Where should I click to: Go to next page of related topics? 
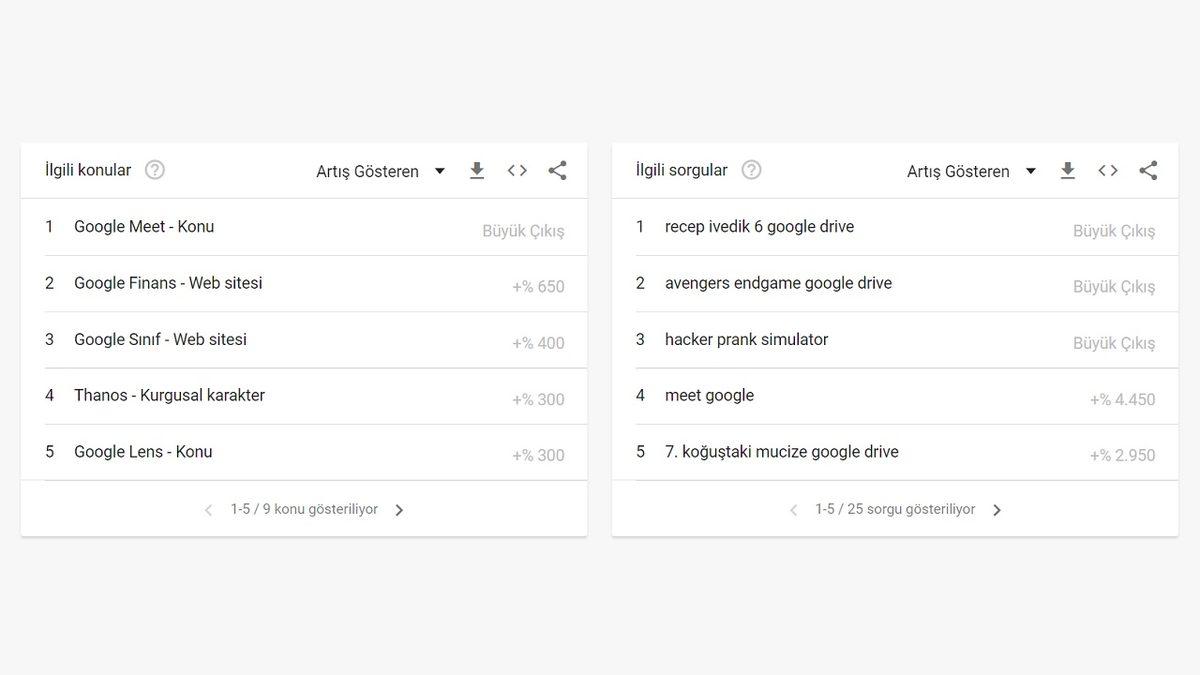point(399,509)
